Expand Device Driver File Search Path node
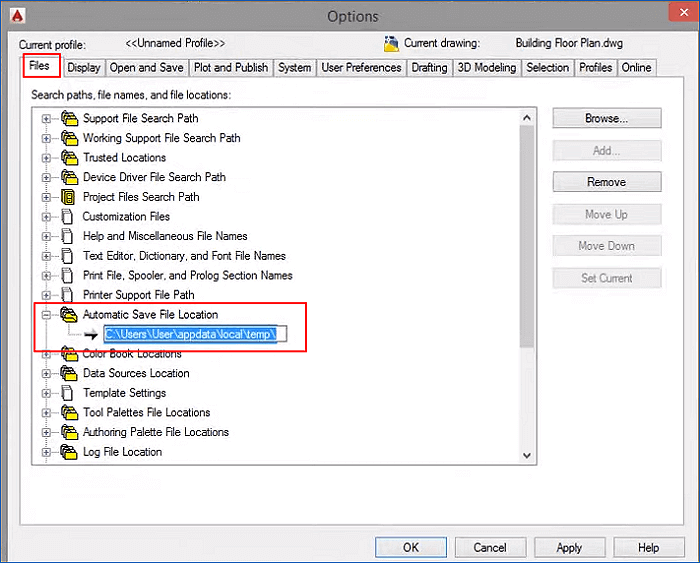This screenshot has height=563, width=700. click(46, 177)
